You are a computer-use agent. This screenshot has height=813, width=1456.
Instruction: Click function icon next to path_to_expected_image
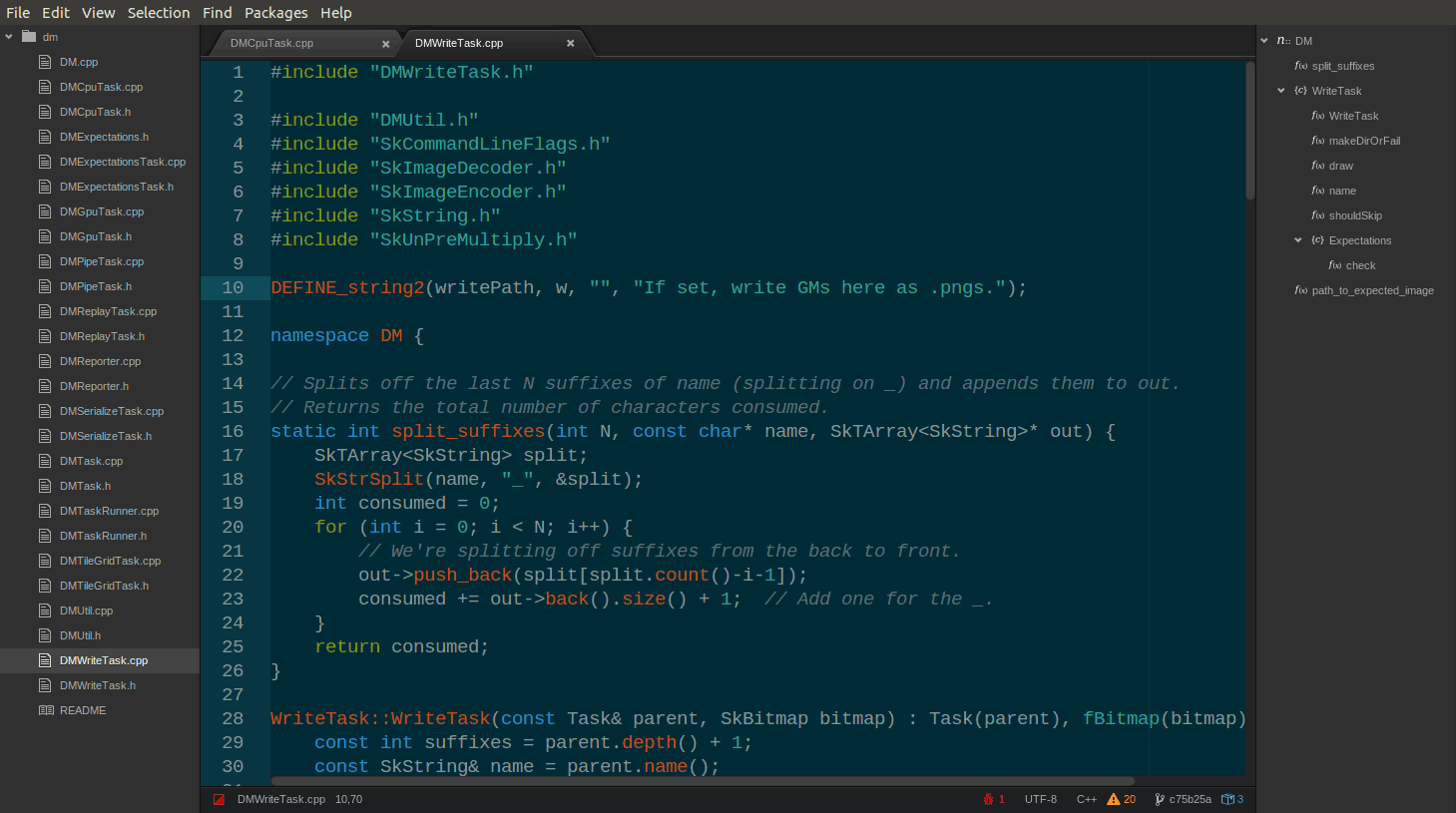[x=1300, y=290]
